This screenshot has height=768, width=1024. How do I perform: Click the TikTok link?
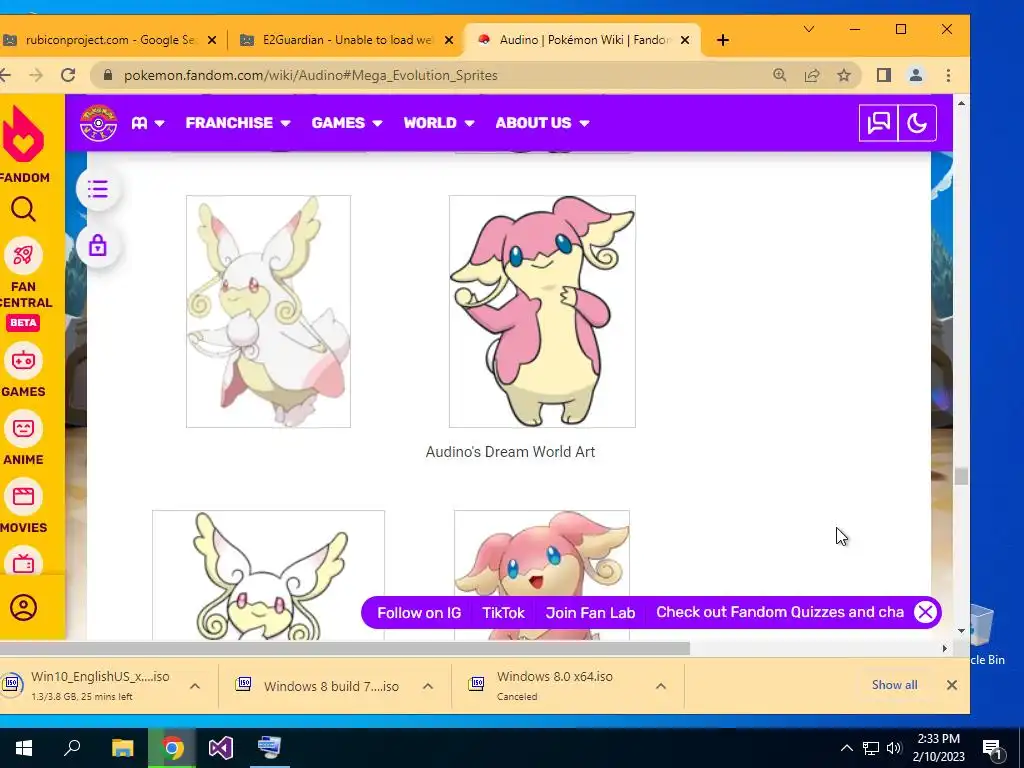[x=503, y=613]
